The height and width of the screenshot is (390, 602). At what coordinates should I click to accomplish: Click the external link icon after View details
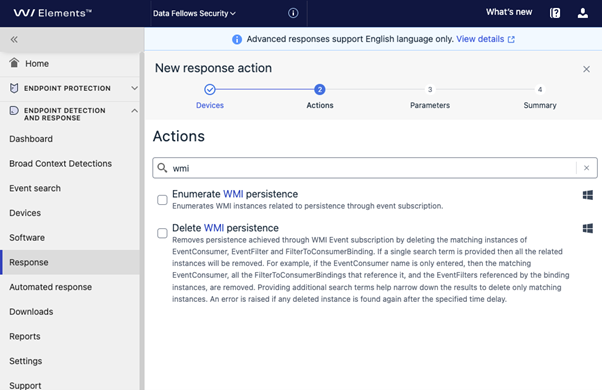tap(511, 39)
